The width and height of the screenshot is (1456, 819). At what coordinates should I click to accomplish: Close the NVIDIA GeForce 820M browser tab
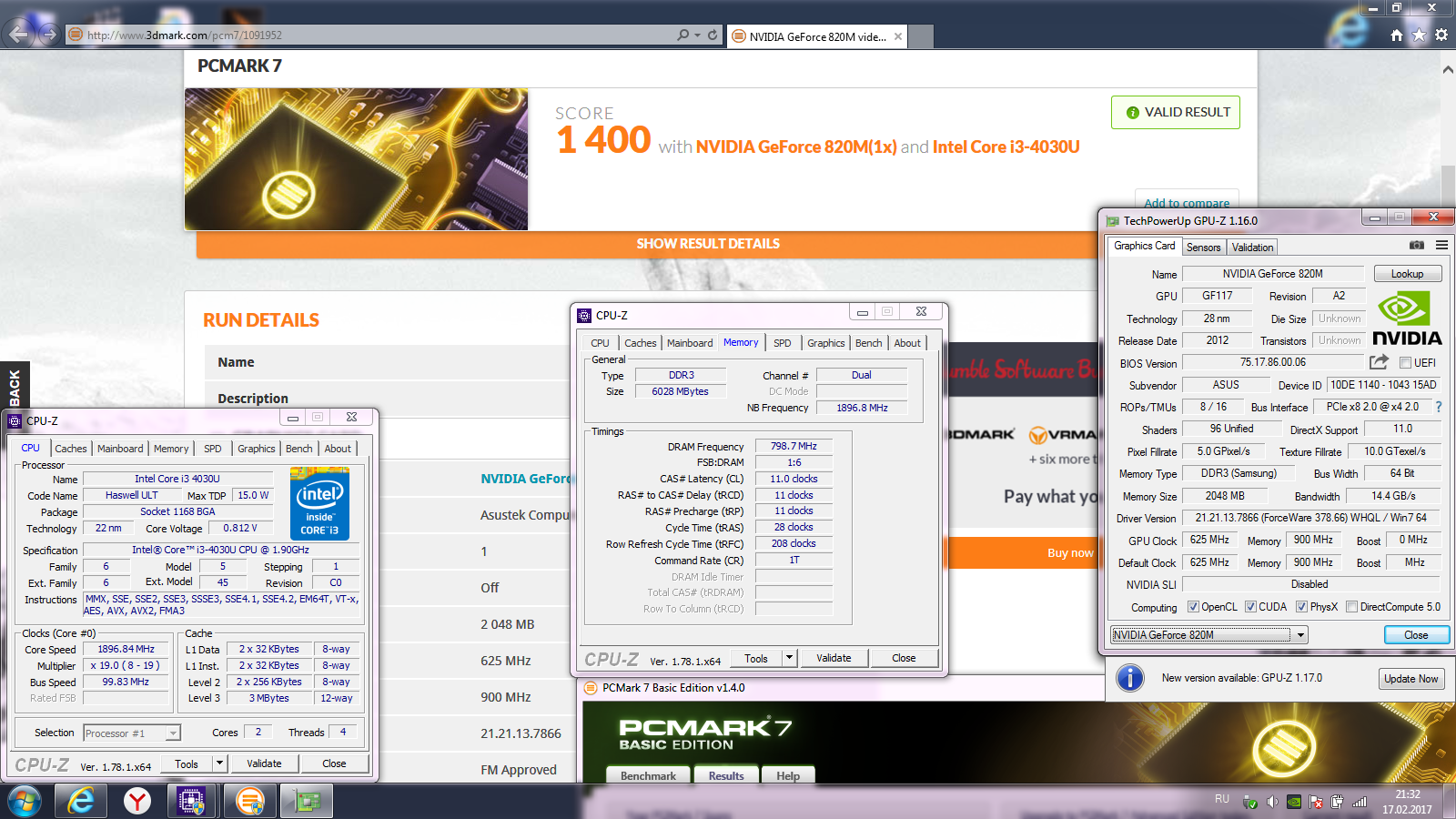pyautogui.click(x=898, y=36)
